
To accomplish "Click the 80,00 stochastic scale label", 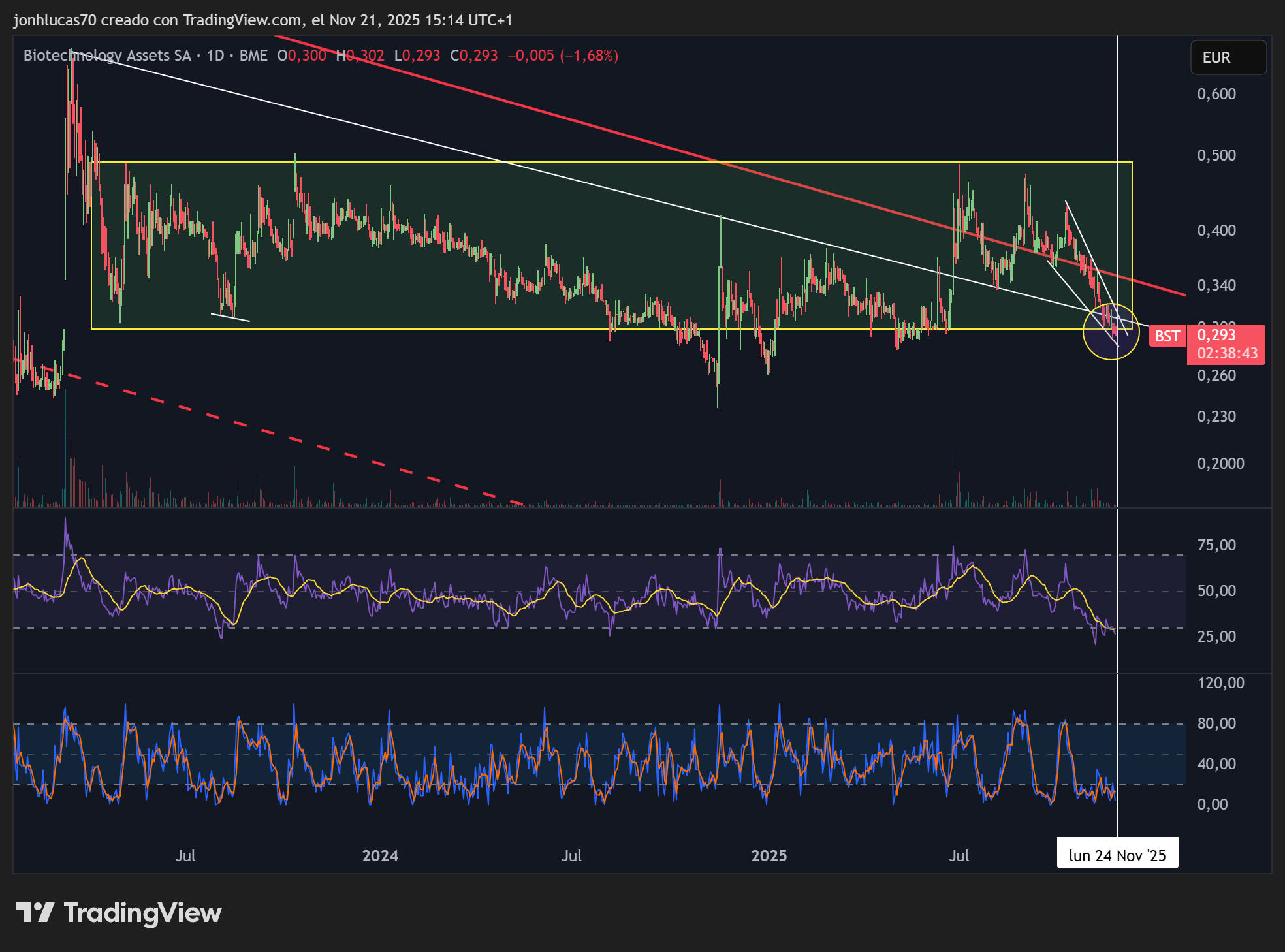I will (1216, 723).
